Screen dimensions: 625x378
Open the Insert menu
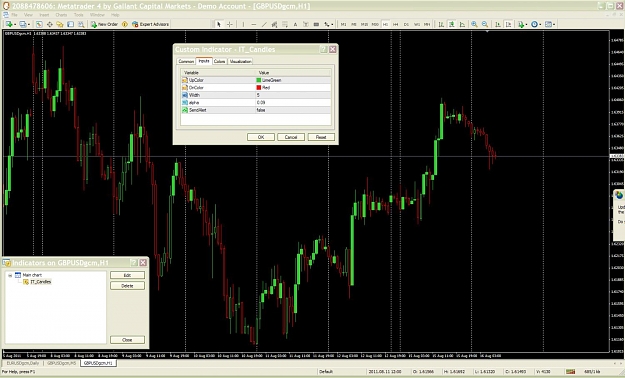44,15
